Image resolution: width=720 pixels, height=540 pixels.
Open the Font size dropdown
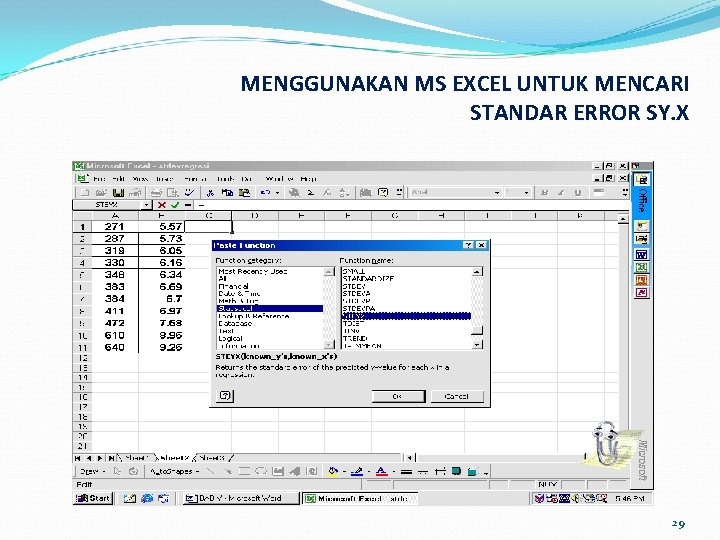pyautogui.click(x=527, y=193)
